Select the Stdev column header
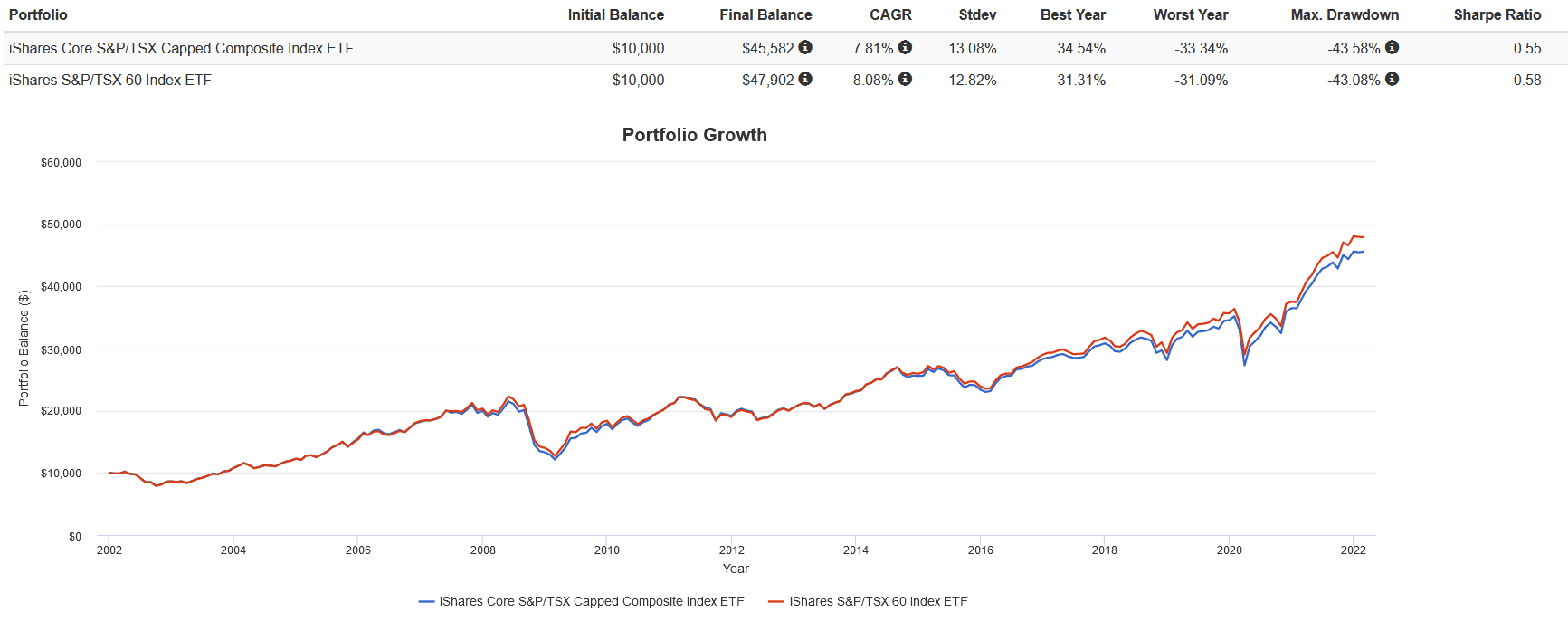Image resolution: width=1568 pixels, height=622 pixels. (977, 14)
